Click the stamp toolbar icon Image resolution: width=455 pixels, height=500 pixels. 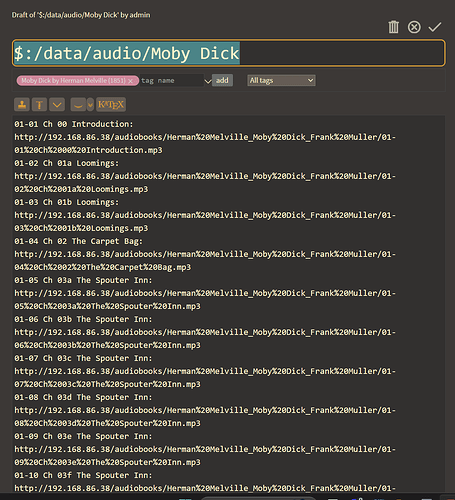pyautogui.click(x=22, y=105)
